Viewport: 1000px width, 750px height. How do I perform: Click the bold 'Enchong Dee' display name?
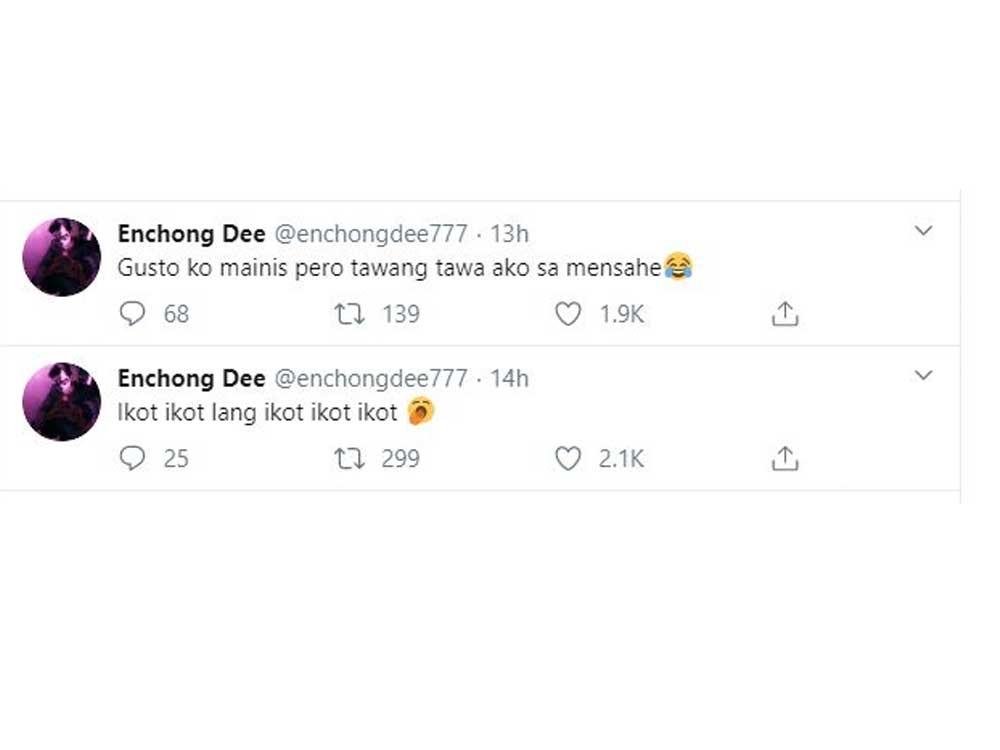click(x=191, y=234)
